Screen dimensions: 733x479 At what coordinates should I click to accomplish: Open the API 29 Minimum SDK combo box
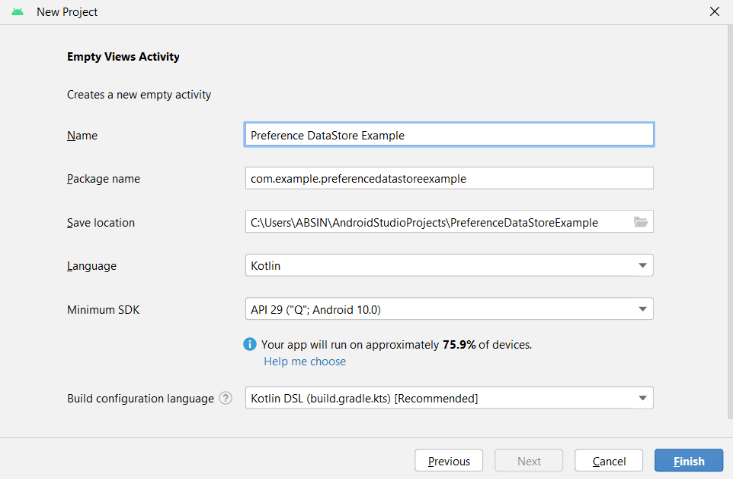coord(449,309)
